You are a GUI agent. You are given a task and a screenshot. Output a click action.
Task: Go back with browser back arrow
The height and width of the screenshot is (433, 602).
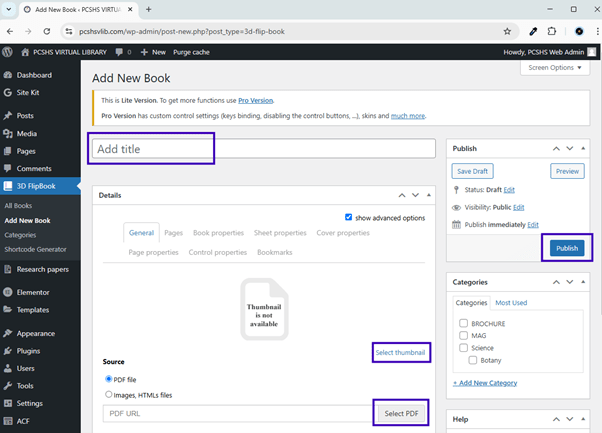(x=10, y=31)
